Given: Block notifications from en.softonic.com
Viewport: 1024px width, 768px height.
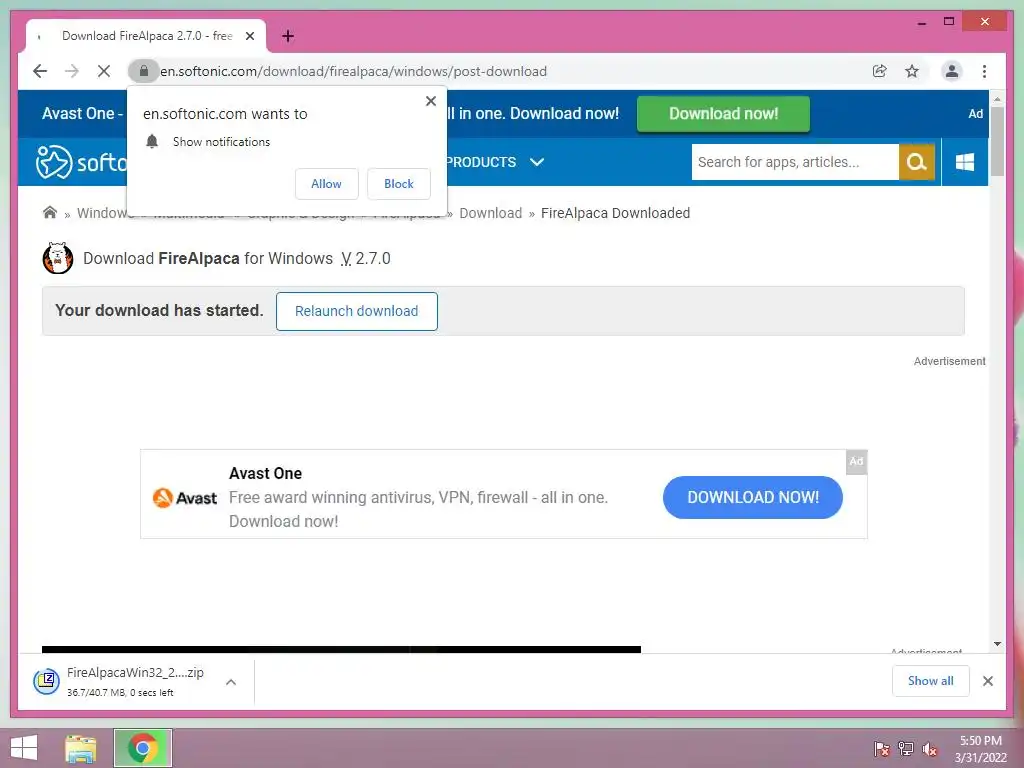Looking at the screenshot, I should pyautogui.click(x=398, y=184).
